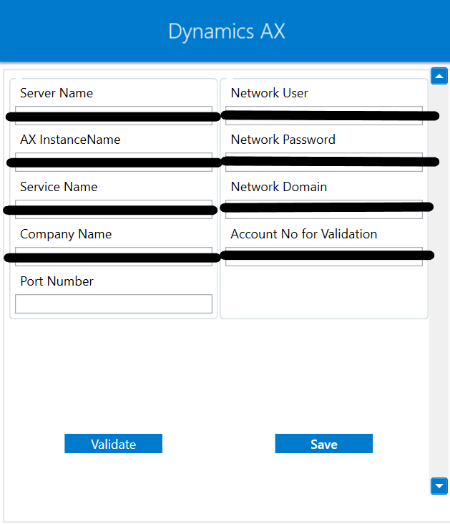The image size is (450, 524).
Task: Click the Network Password label
Action: pyautogui.click(x=283, y=139)
